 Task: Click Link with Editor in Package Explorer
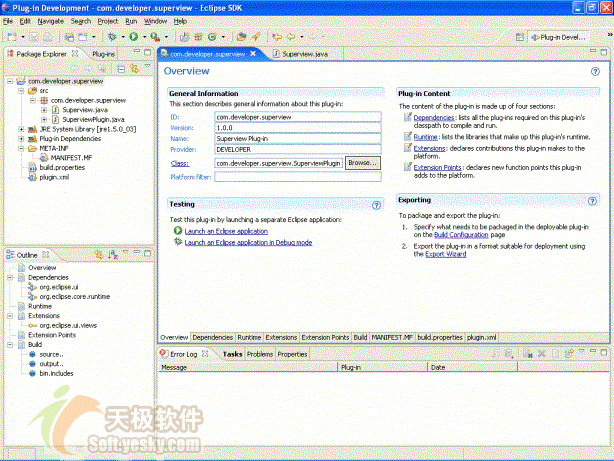coord(134,69)
